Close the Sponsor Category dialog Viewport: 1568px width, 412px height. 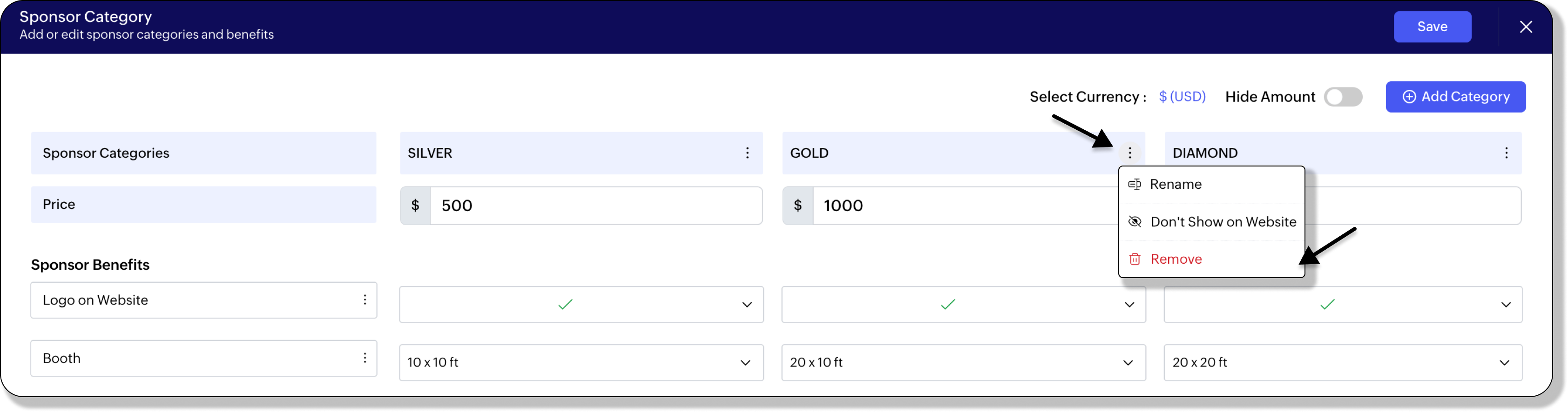tap(1525, 27)
